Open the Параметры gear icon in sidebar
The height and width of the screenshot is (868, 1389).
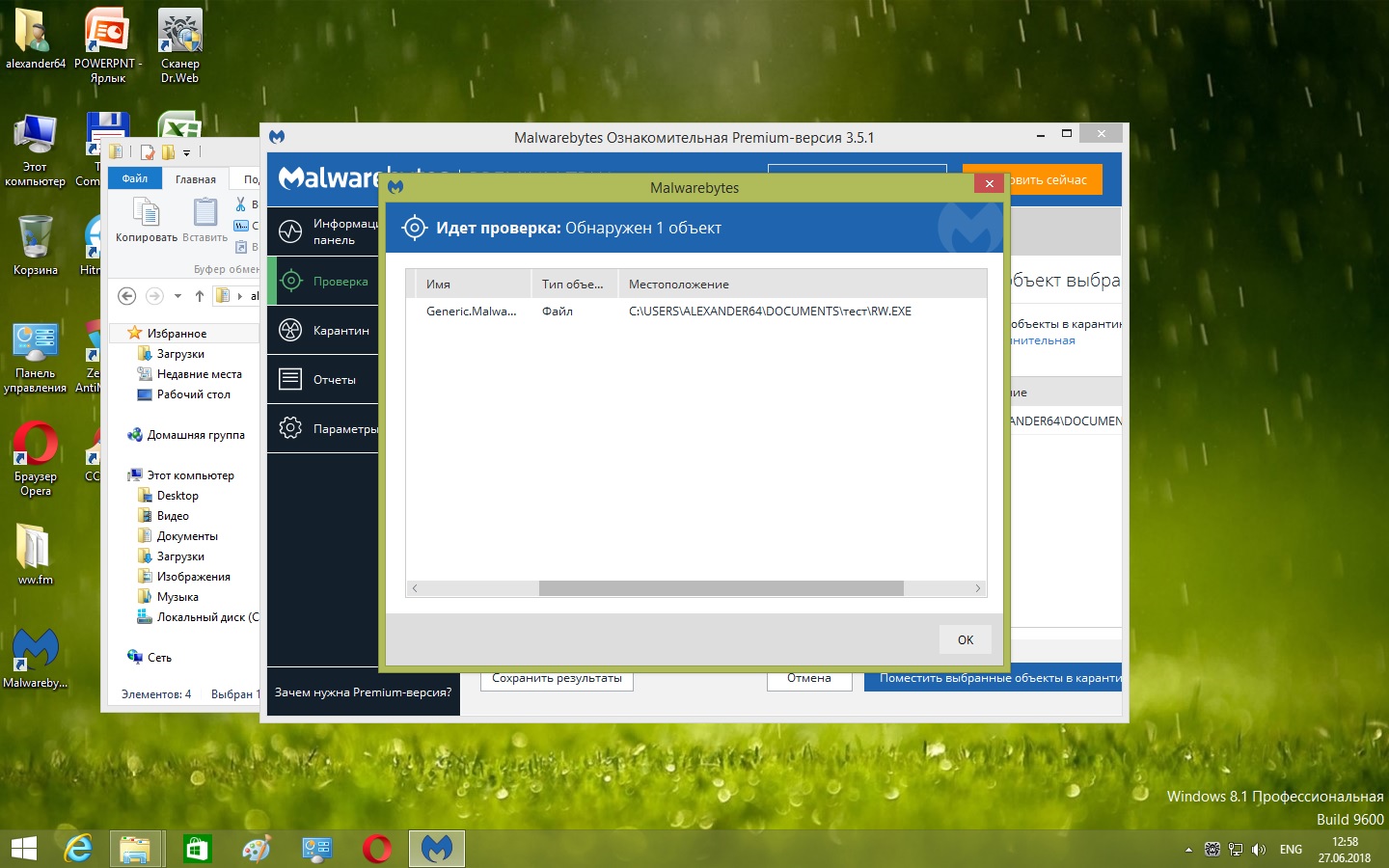(x=290, y=428)
